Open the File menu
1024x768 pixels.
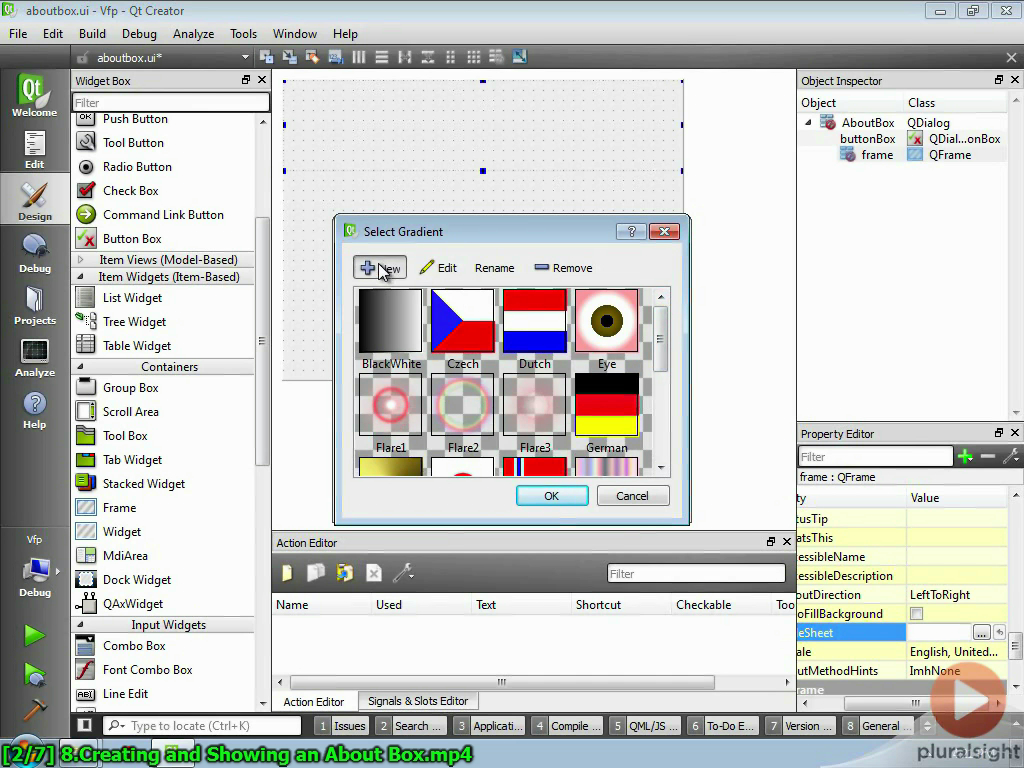(x=18, y=33)
